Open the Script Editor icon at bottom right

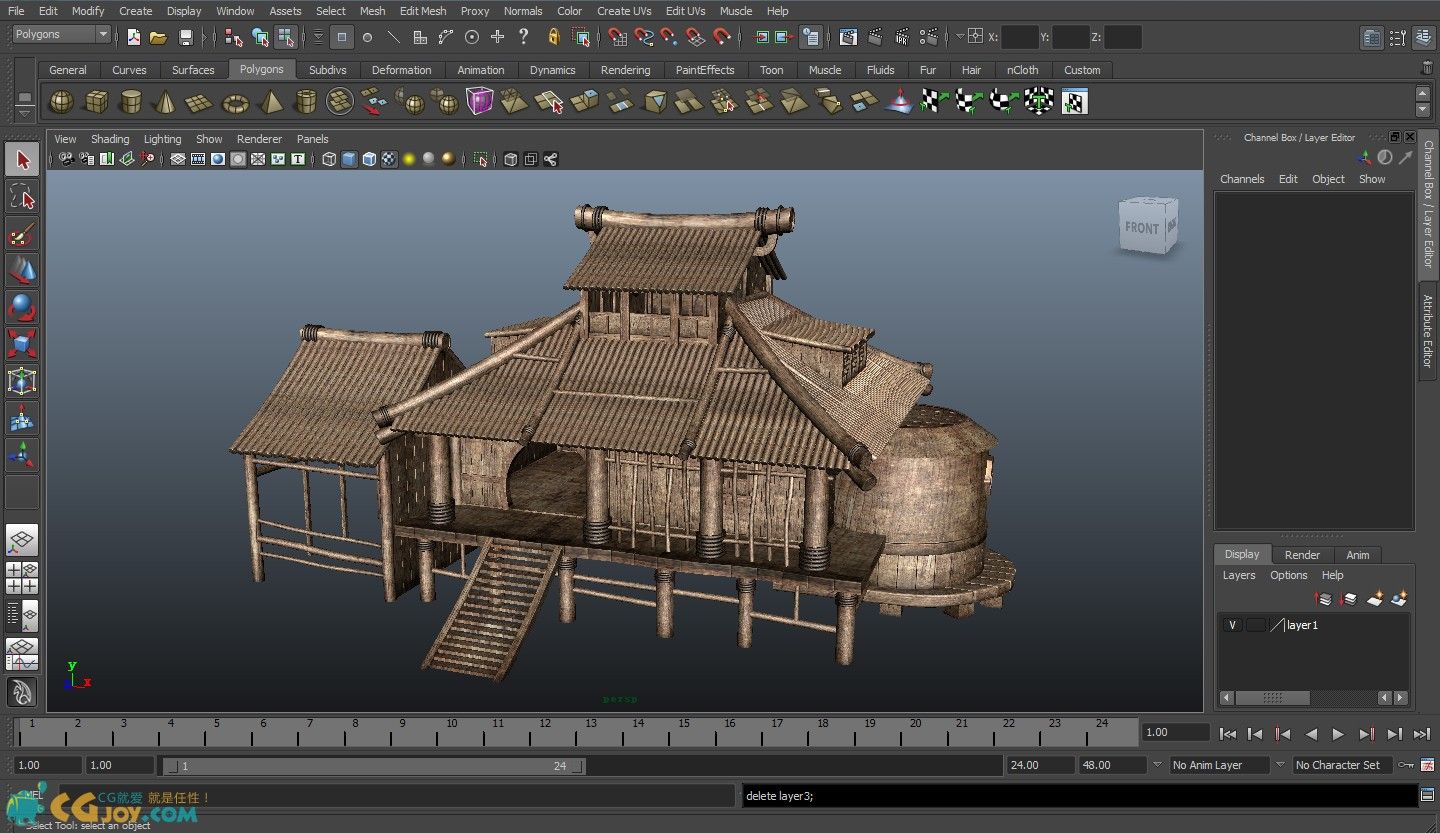coord(1427,795)
